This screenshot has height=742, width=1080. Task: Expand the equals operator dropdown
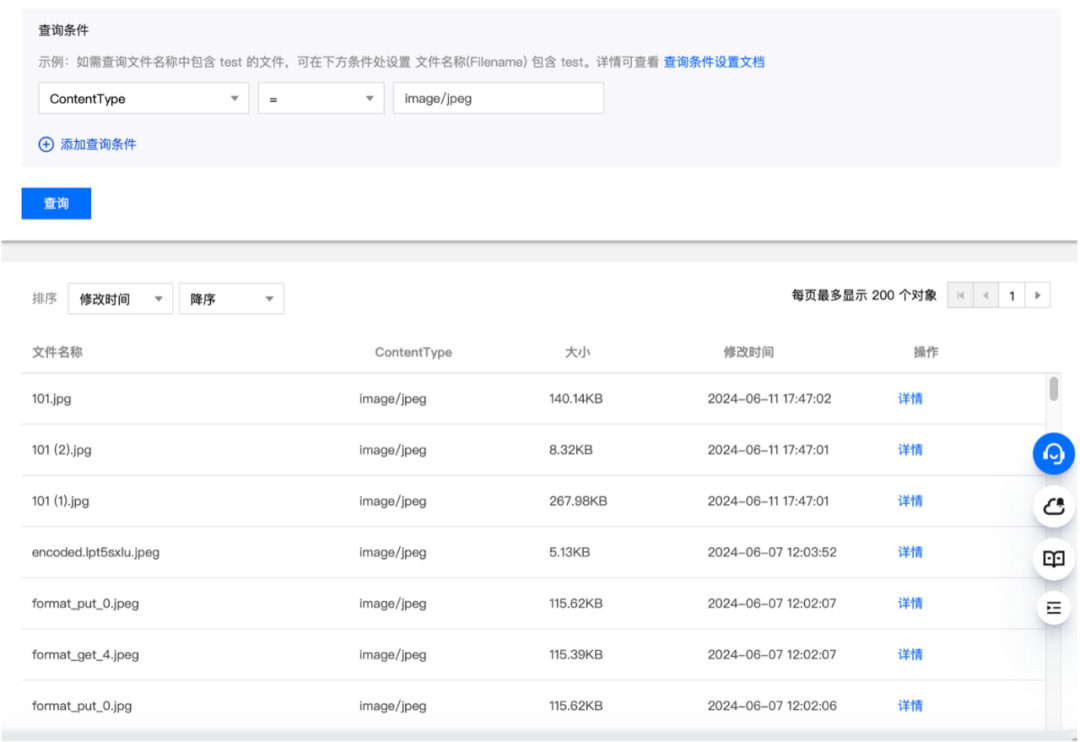[320, 98]
